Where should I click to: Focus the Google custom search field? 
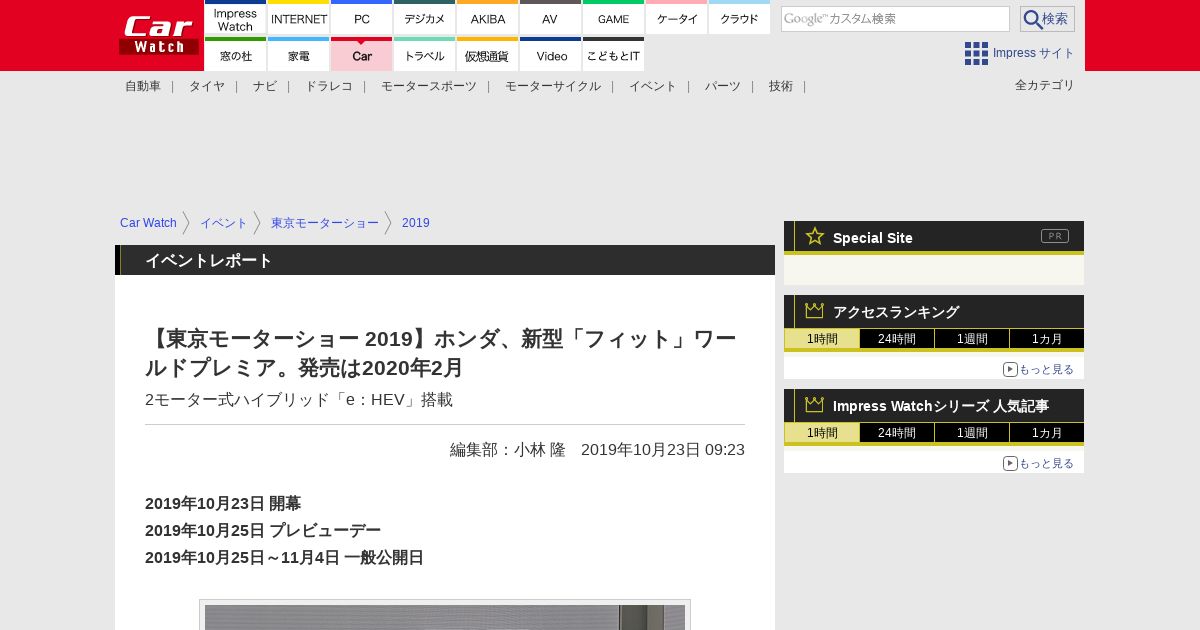tap(895, 19)
